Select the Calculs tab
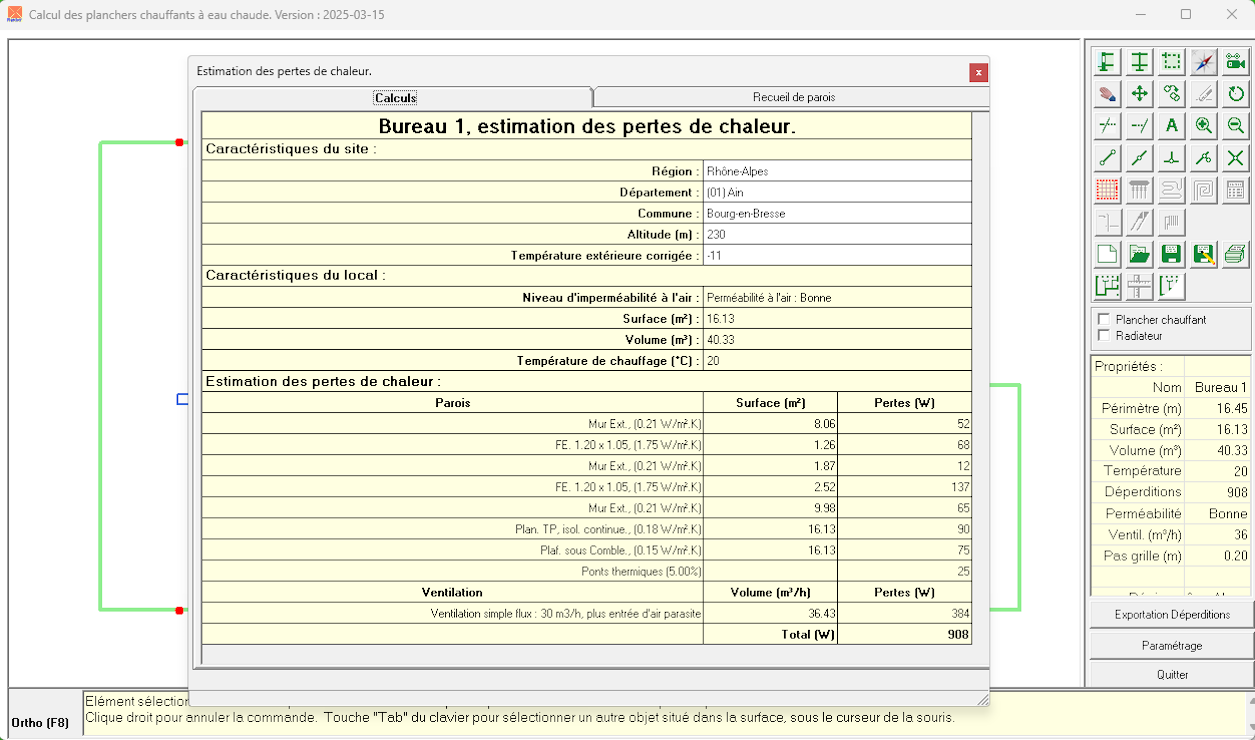1255x740 pixels. coord(395,98)
